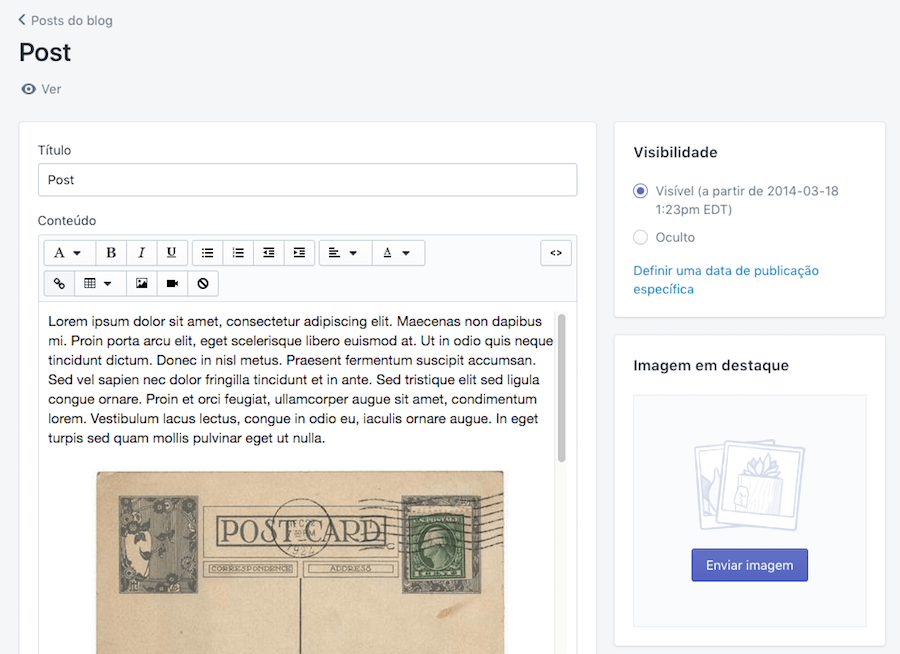Image resolution: width=900 pixels, height=654 pixels.
Task: Insert a bulleted list
Action: (x=207, y=253)
